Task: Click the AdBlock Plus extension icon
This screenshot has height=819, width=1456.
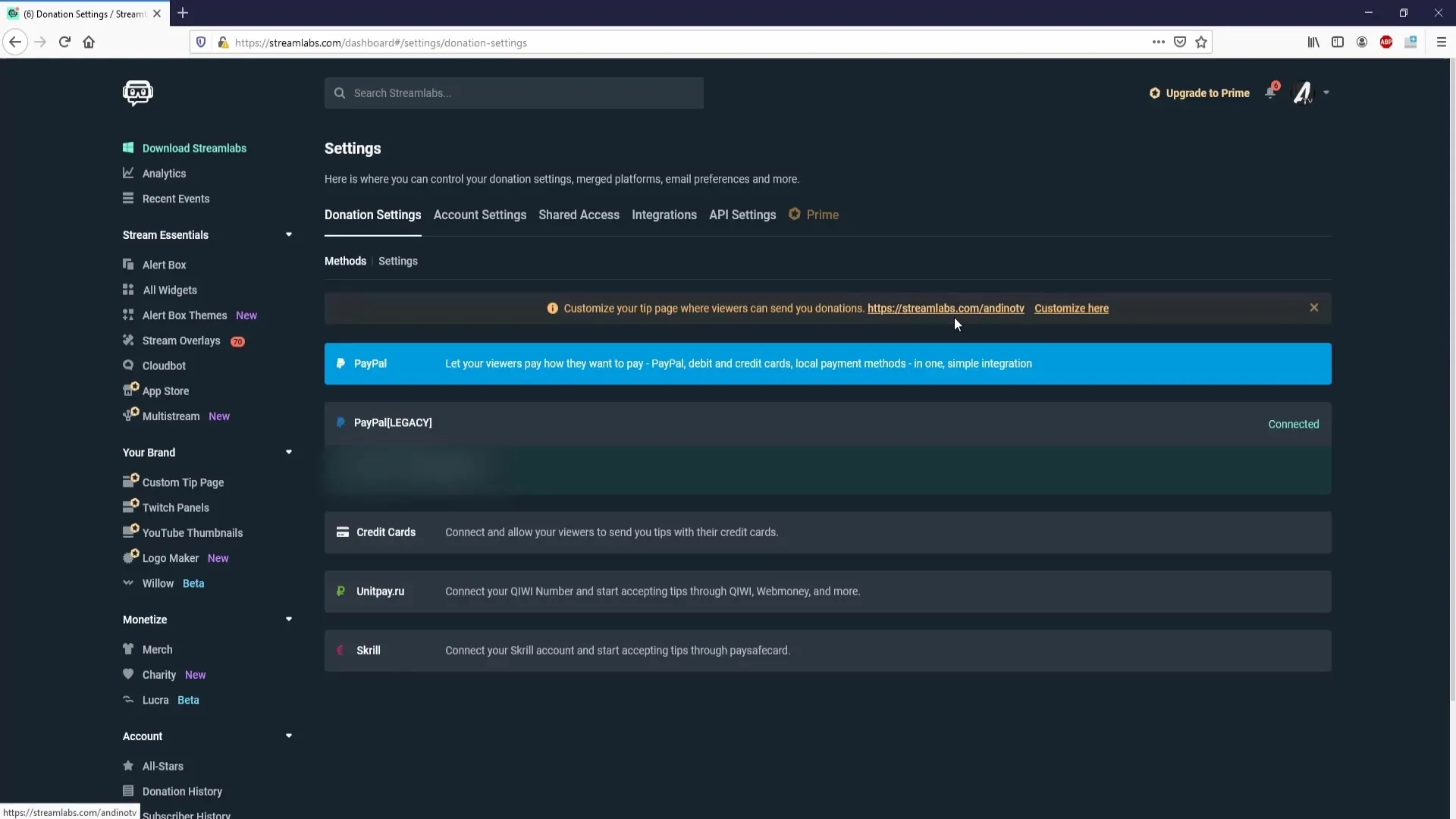Action: tap(1386, 42)
